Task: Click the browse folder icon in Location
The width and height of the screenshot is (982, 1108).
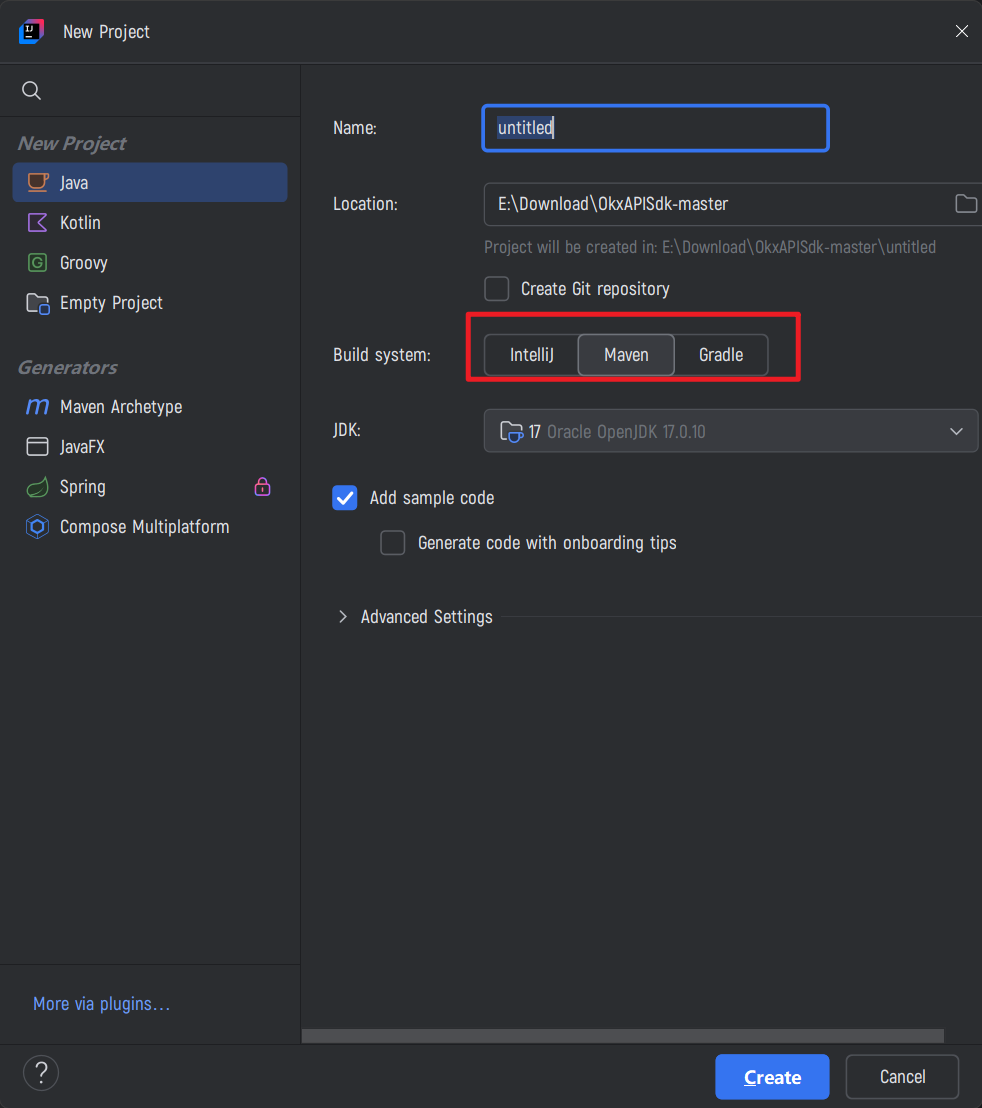Action: [x=966, y=204]
